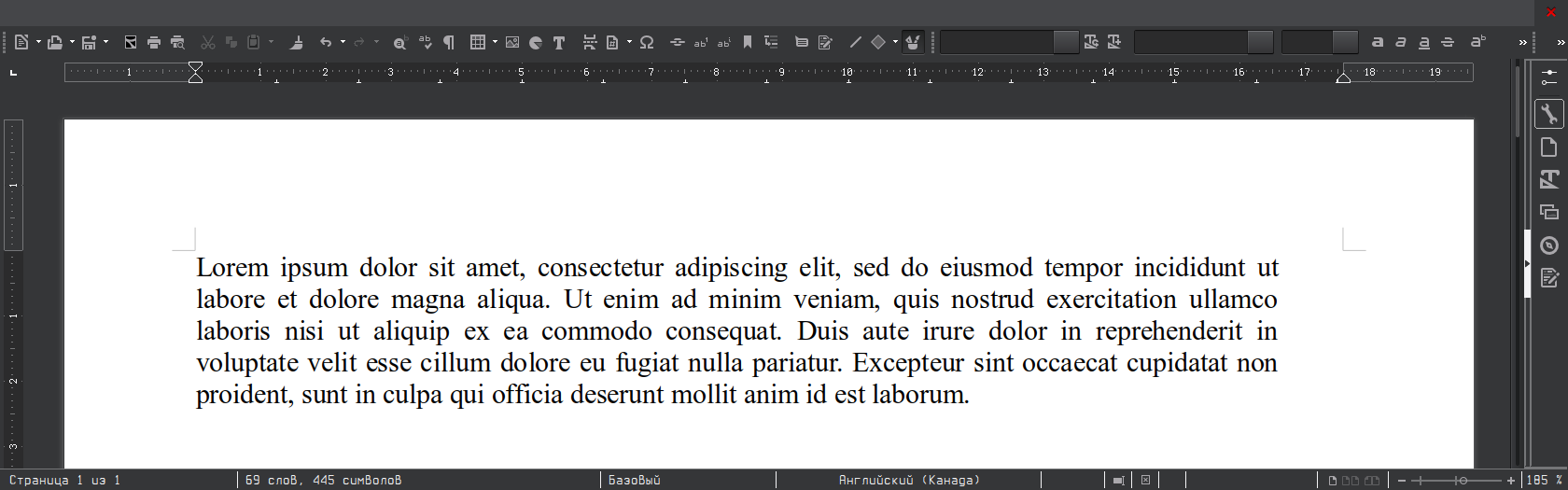Image resolution: width=1568 pixels, height=490 pixels.
Task: Click the Print icon in the toolbar
Action: point(154,42)
